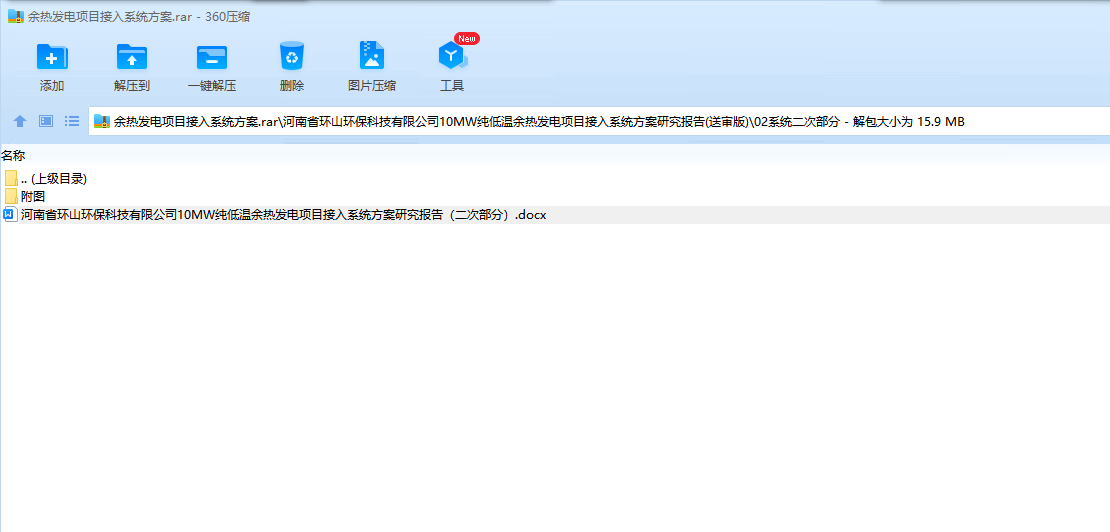Select the docx file Word icon

[10, 215]
